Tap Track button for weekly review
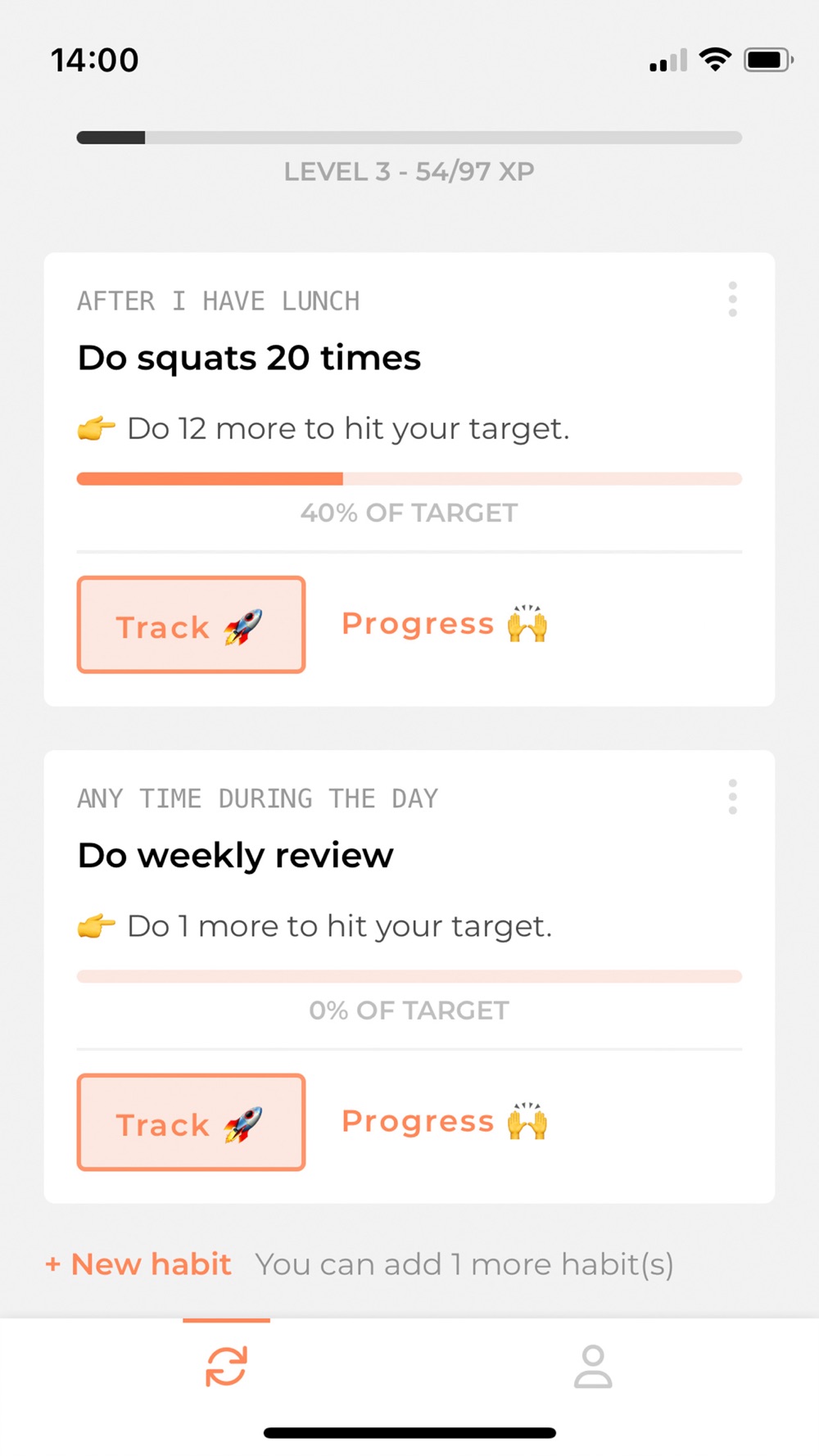Image resolution: width=819 pixels, height=1456 pixels. click(191, 1122)
